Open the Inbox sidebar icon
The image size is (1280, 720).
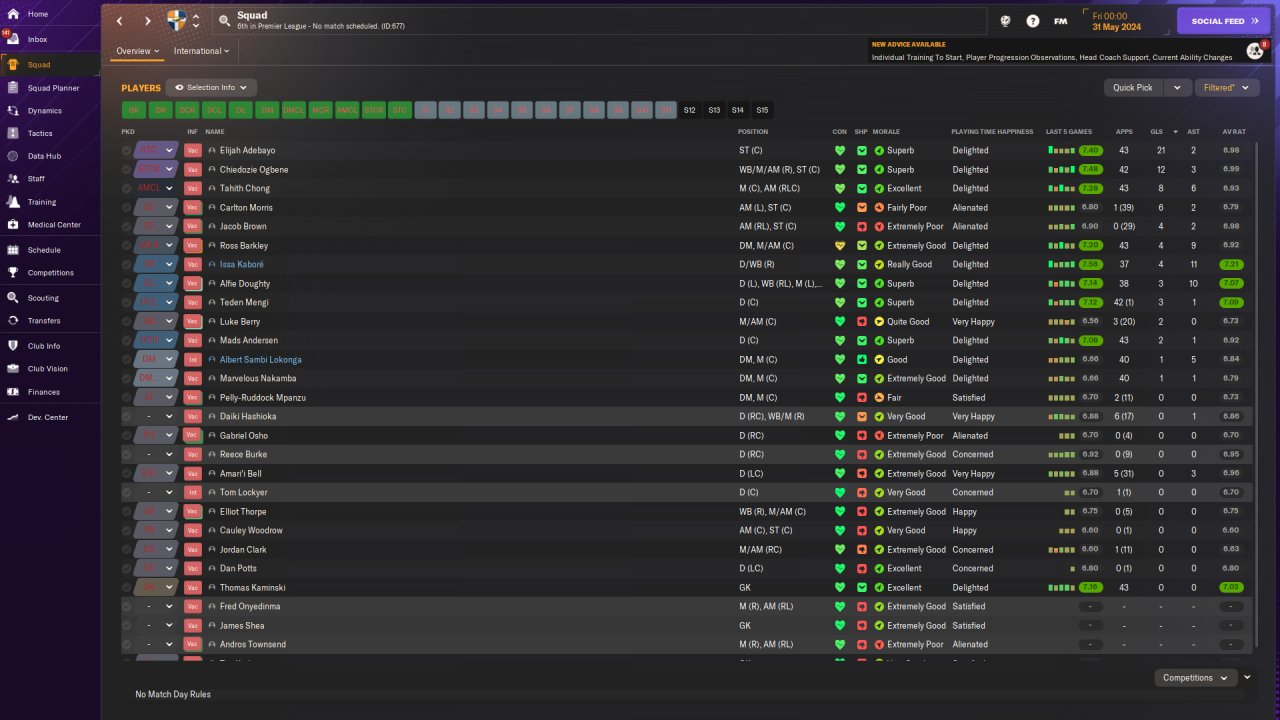pyautogui.click(x=12, y=39)
